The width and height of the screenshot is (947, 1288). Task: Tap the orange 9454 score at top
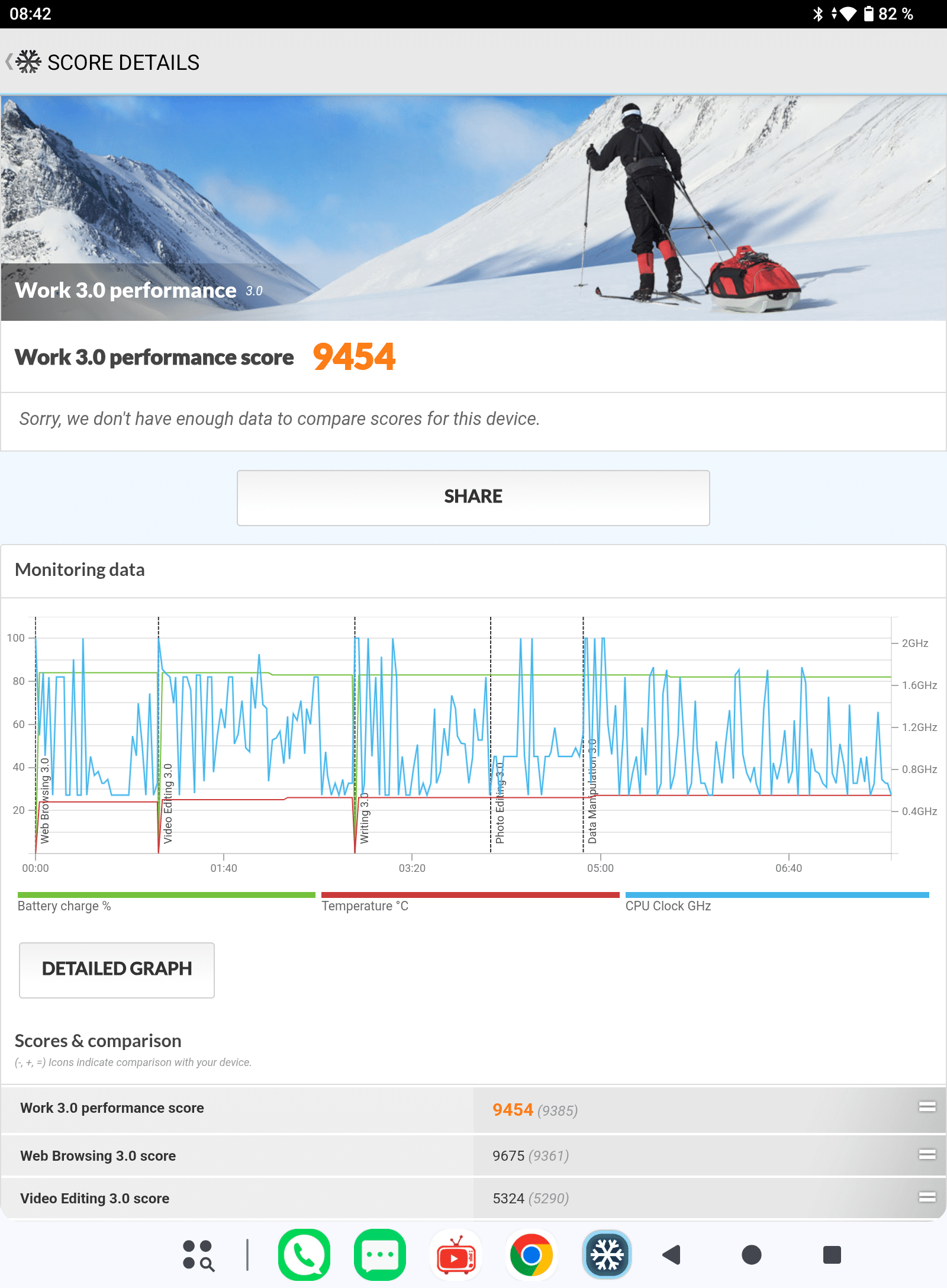(x=354, y=357)
